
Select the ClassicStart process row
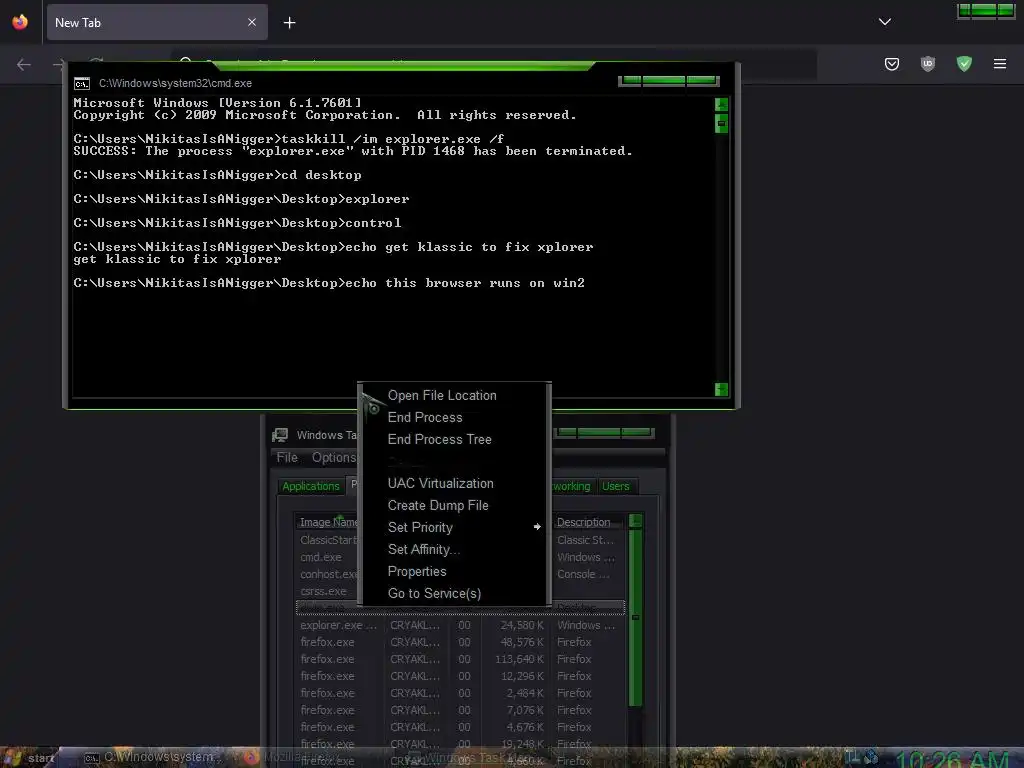[328, 540]
